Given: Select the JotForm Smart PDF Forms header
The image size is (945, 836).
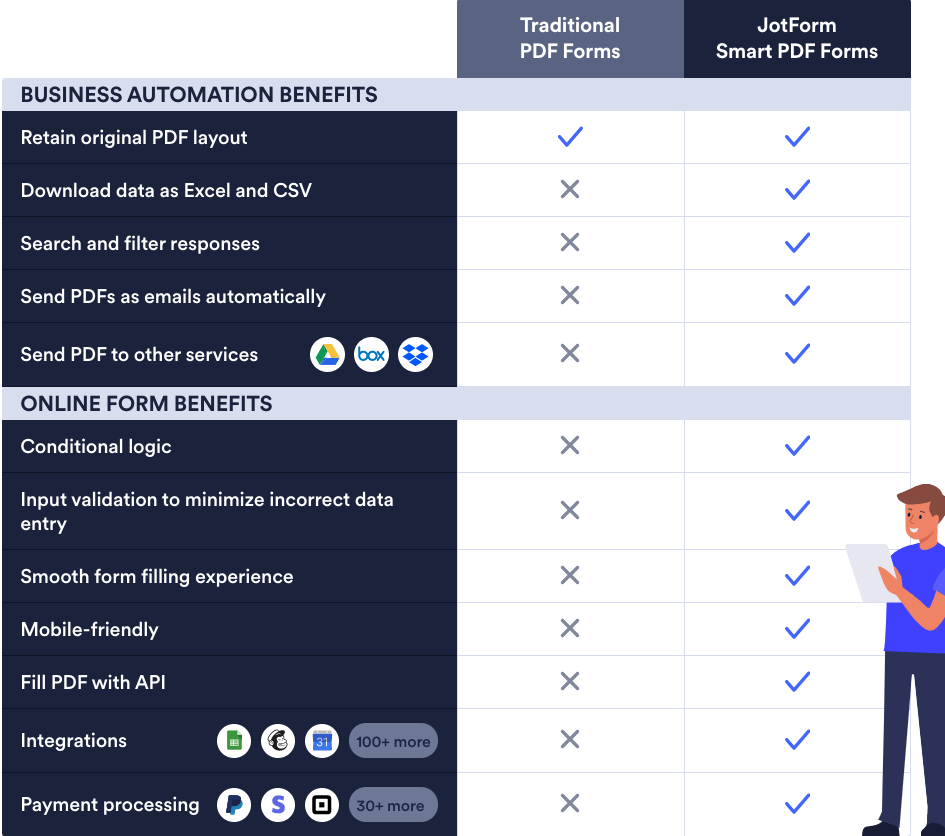Looking at the screenshot, I should coord(797,39).
